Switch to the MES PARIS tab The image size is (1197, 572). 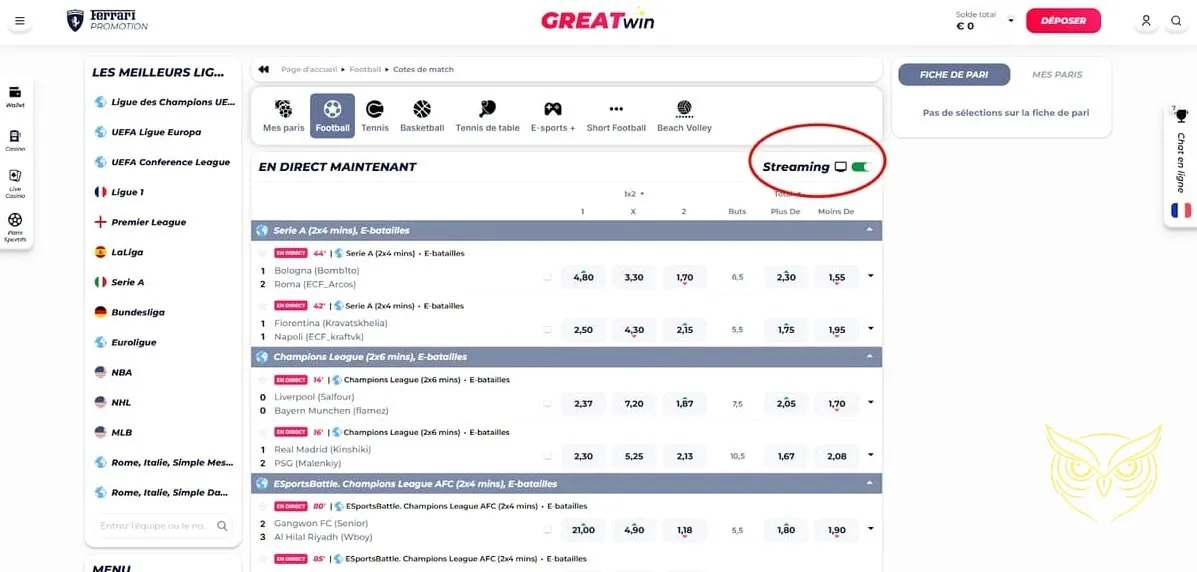click(1057, 75)
